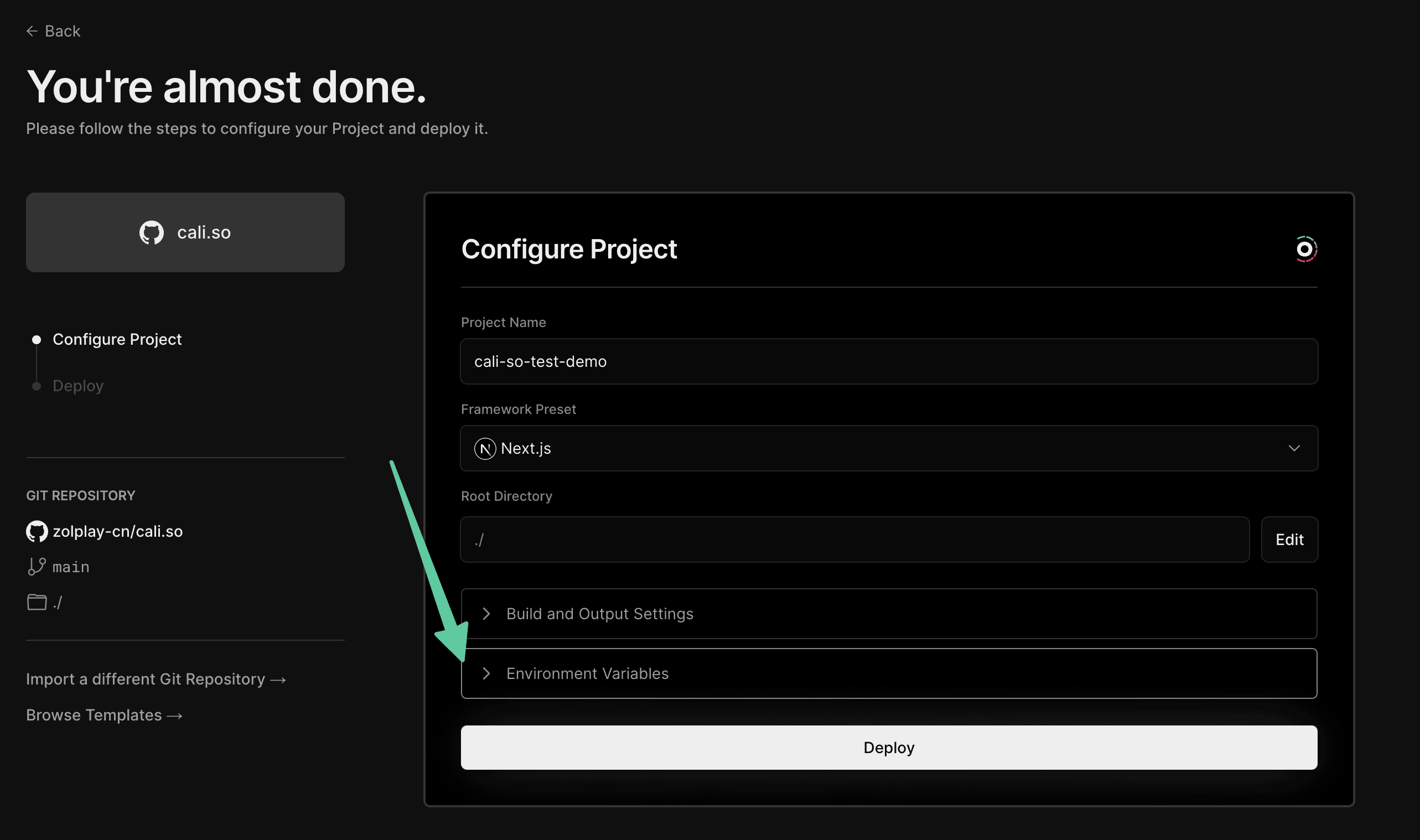Click GitHub icon beside zolplay-cn/cali.so

coord(37,532)
